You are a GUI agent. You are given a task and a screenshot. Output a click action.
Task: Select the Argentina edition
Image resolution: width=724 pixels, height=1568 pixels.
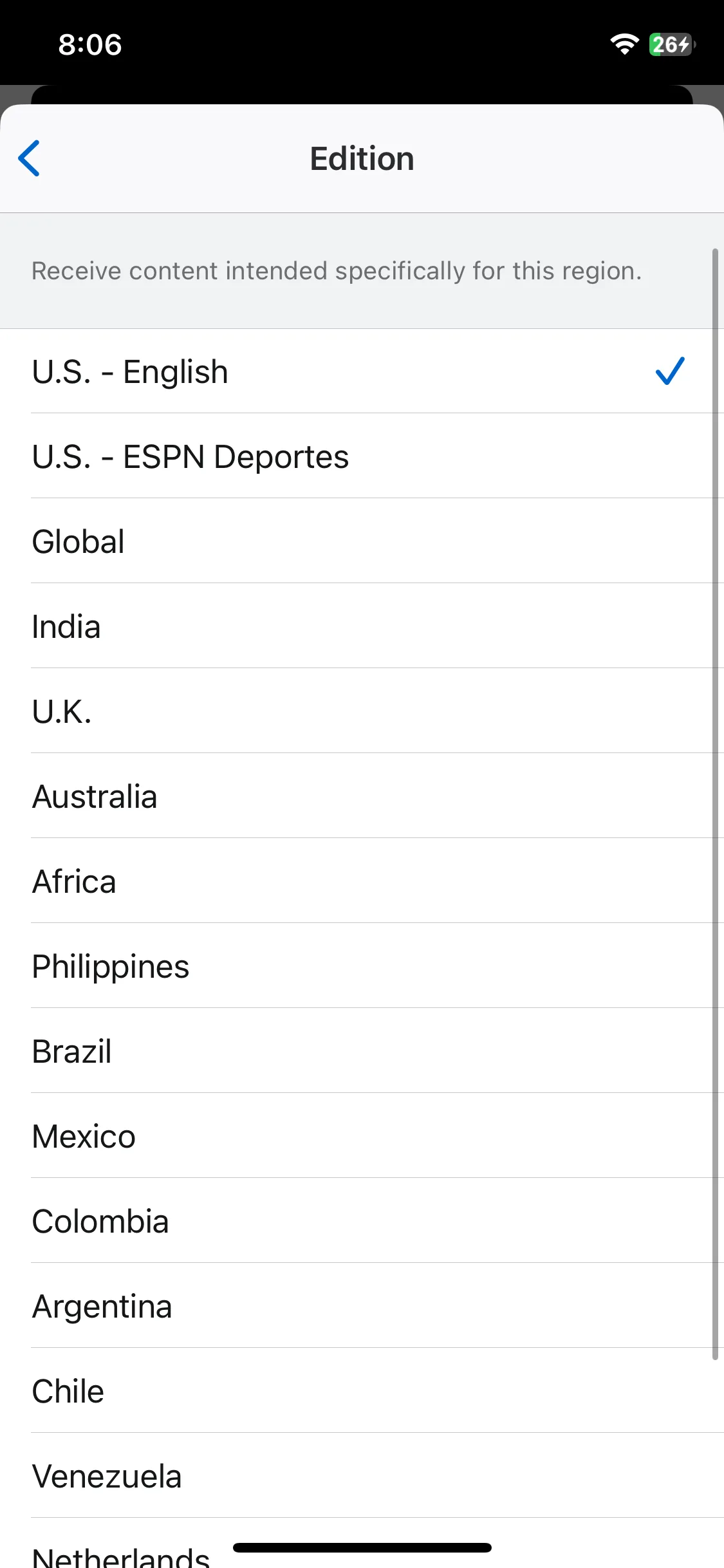[x=362, y=1306]
